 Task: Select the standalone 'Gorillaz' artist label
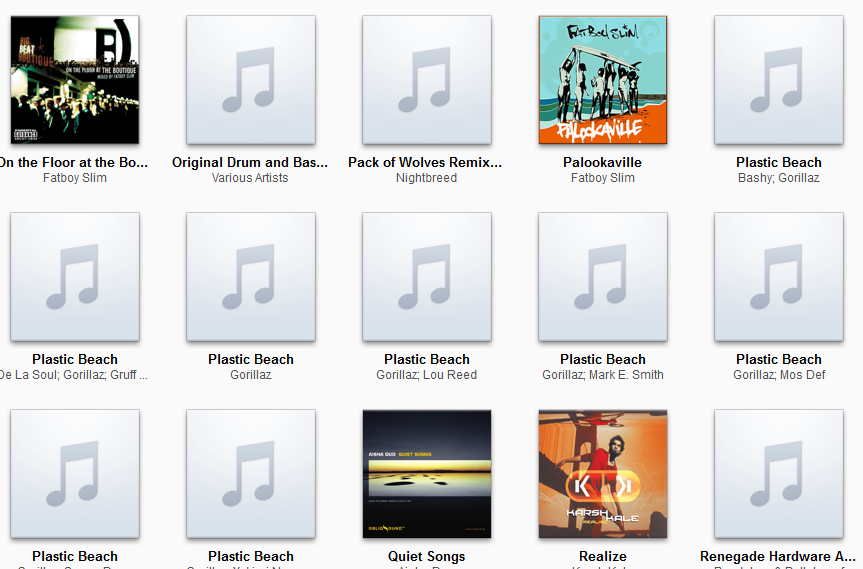251,375
